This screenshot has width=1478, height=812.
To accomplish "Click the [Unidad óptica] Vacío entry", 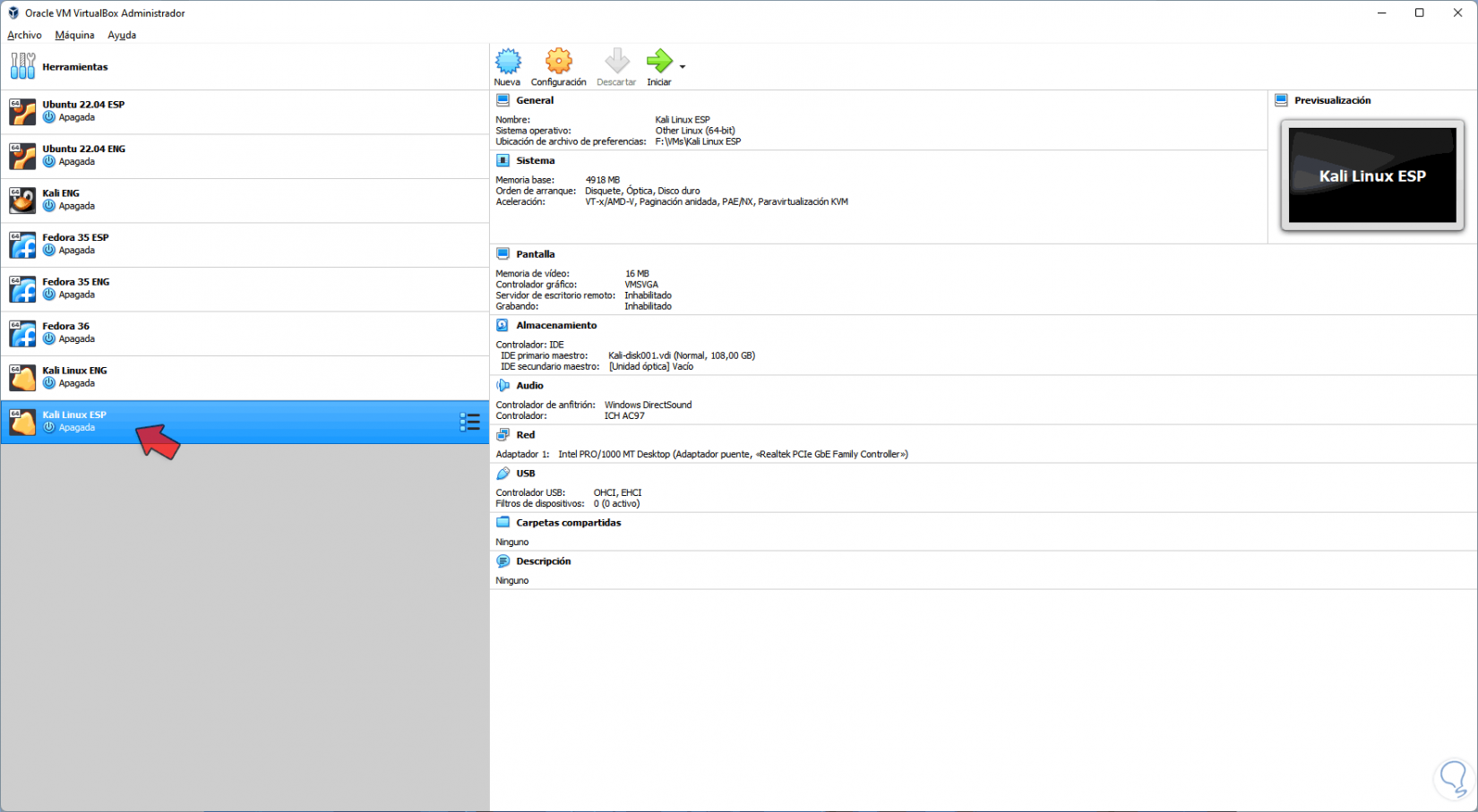I will (651, 366).
